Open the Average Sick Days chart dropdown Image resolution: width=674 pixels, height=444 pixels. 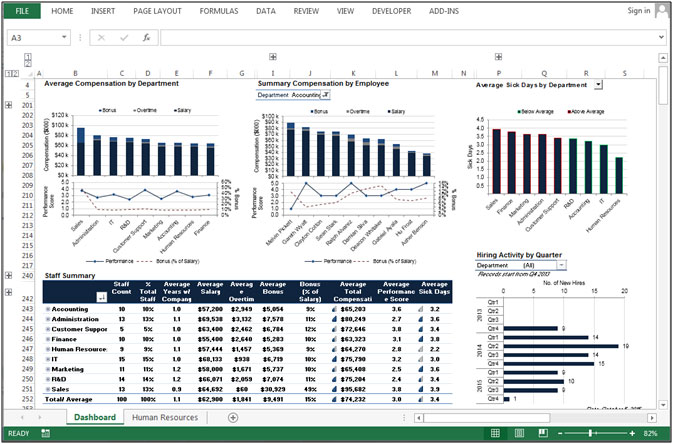click(x=598, y=85)
